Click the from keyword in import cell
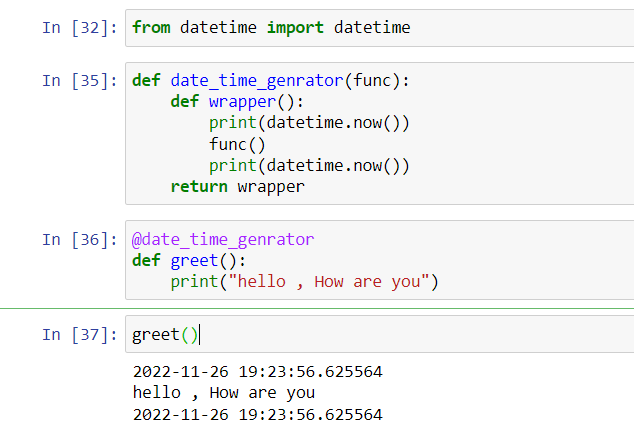This screenshot has height=439, width=634. point(151,27)
